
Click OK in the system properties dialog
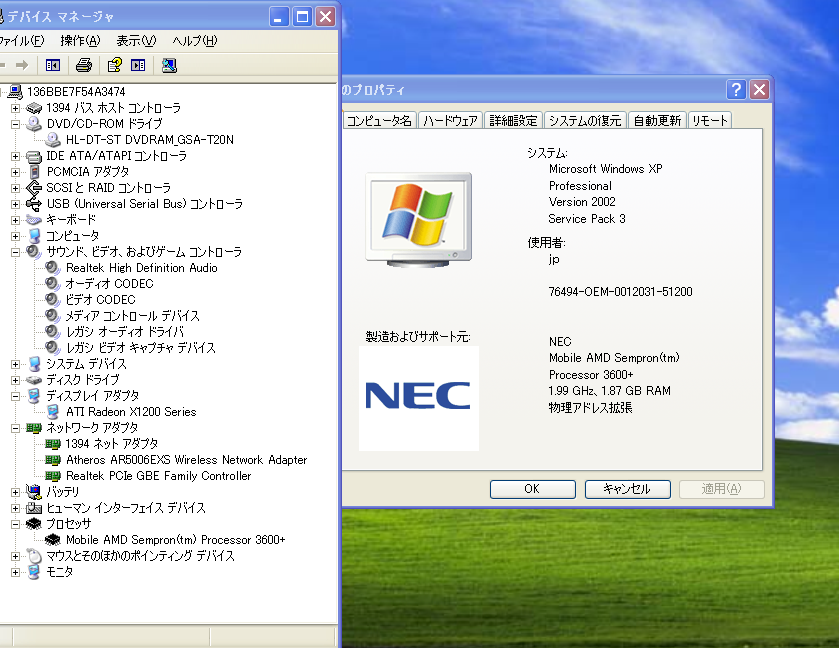pos(532,489)
